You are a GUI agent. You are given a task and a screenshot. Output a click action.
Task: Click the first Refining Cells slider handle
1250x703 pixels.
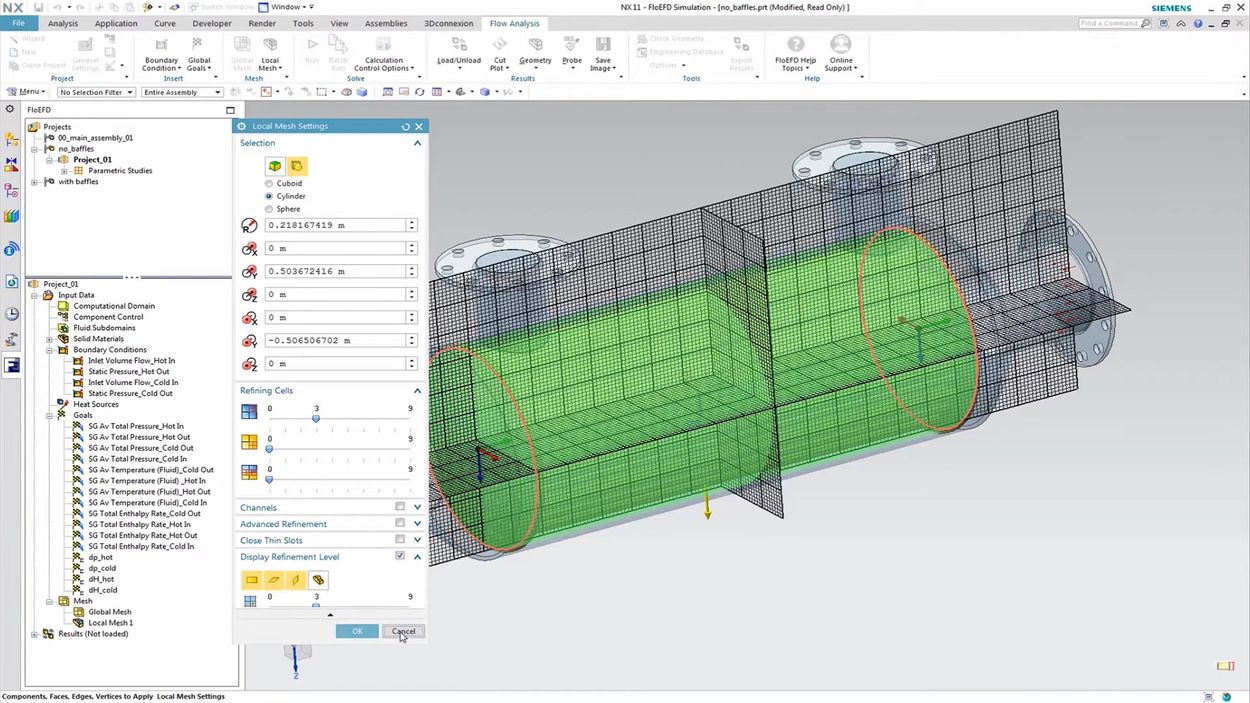pos(316,418)
